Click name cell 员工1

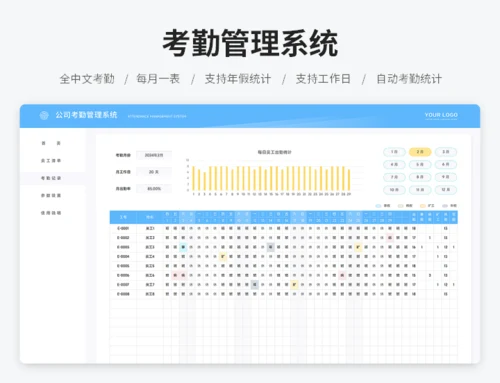tap(150, 229)
